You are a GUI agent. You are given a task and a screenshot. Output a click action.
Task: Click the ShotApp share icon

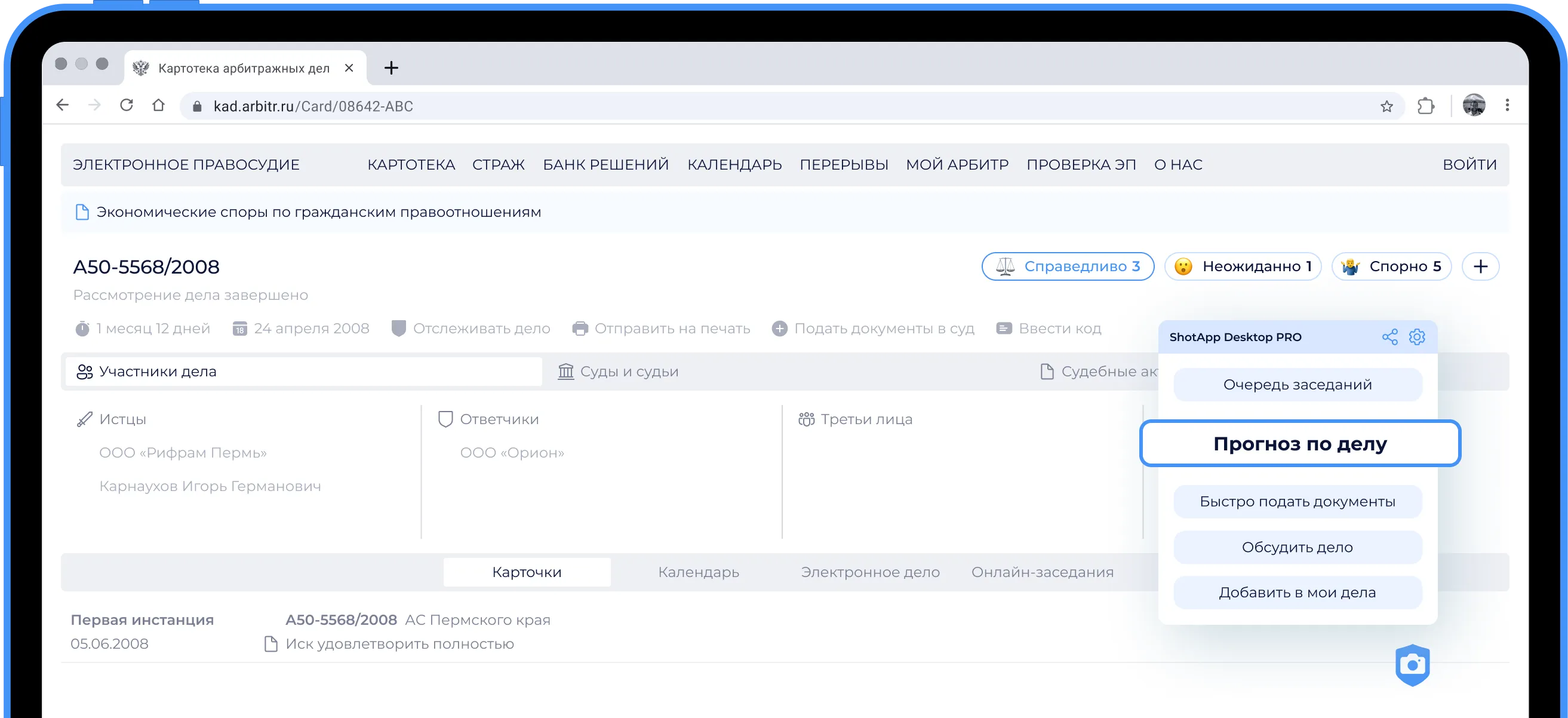(x=1389, y=337)
